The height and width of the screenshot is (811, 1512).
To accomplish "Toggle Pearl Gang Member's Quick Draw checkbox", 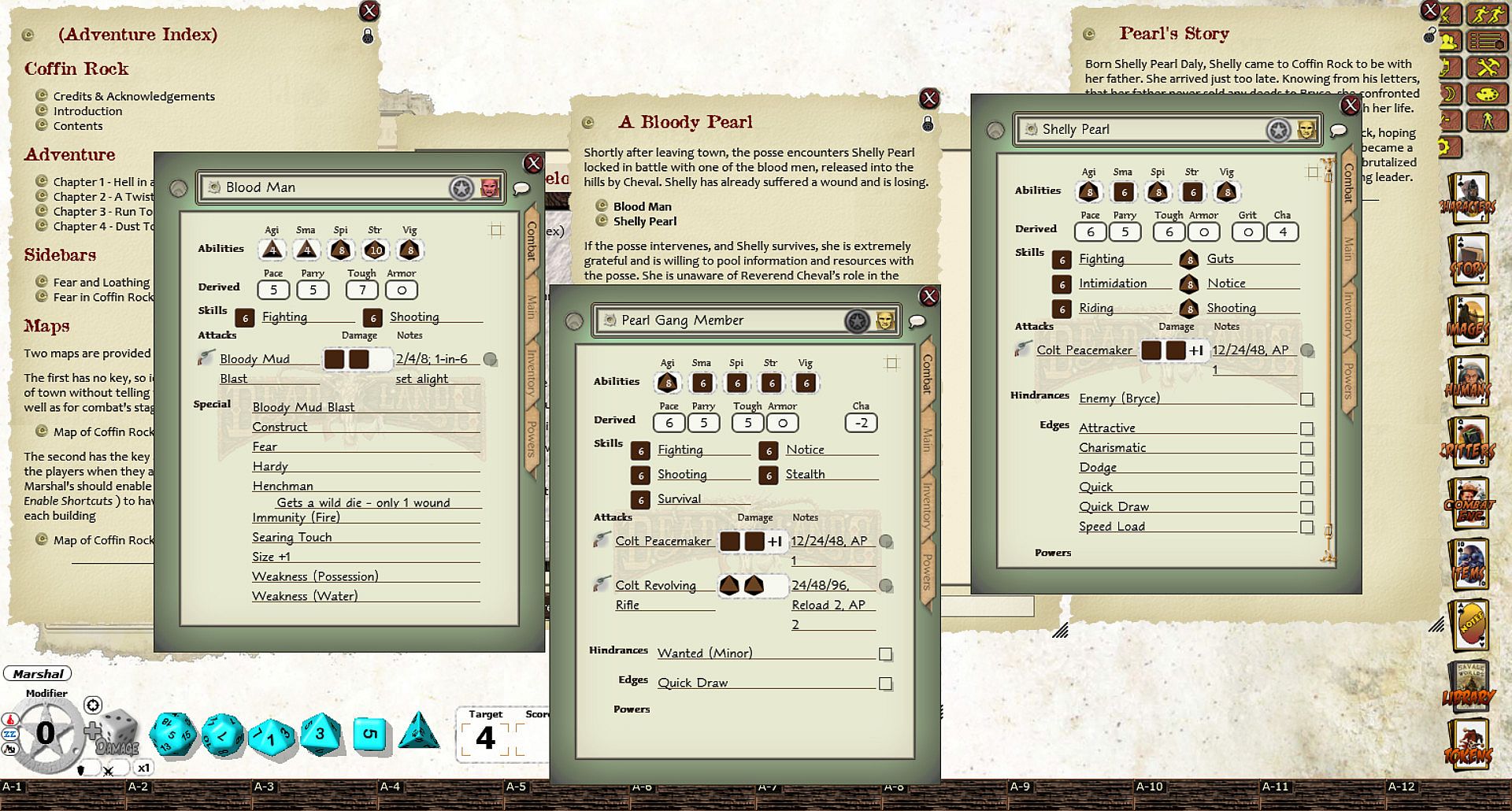I will (886, 684).
